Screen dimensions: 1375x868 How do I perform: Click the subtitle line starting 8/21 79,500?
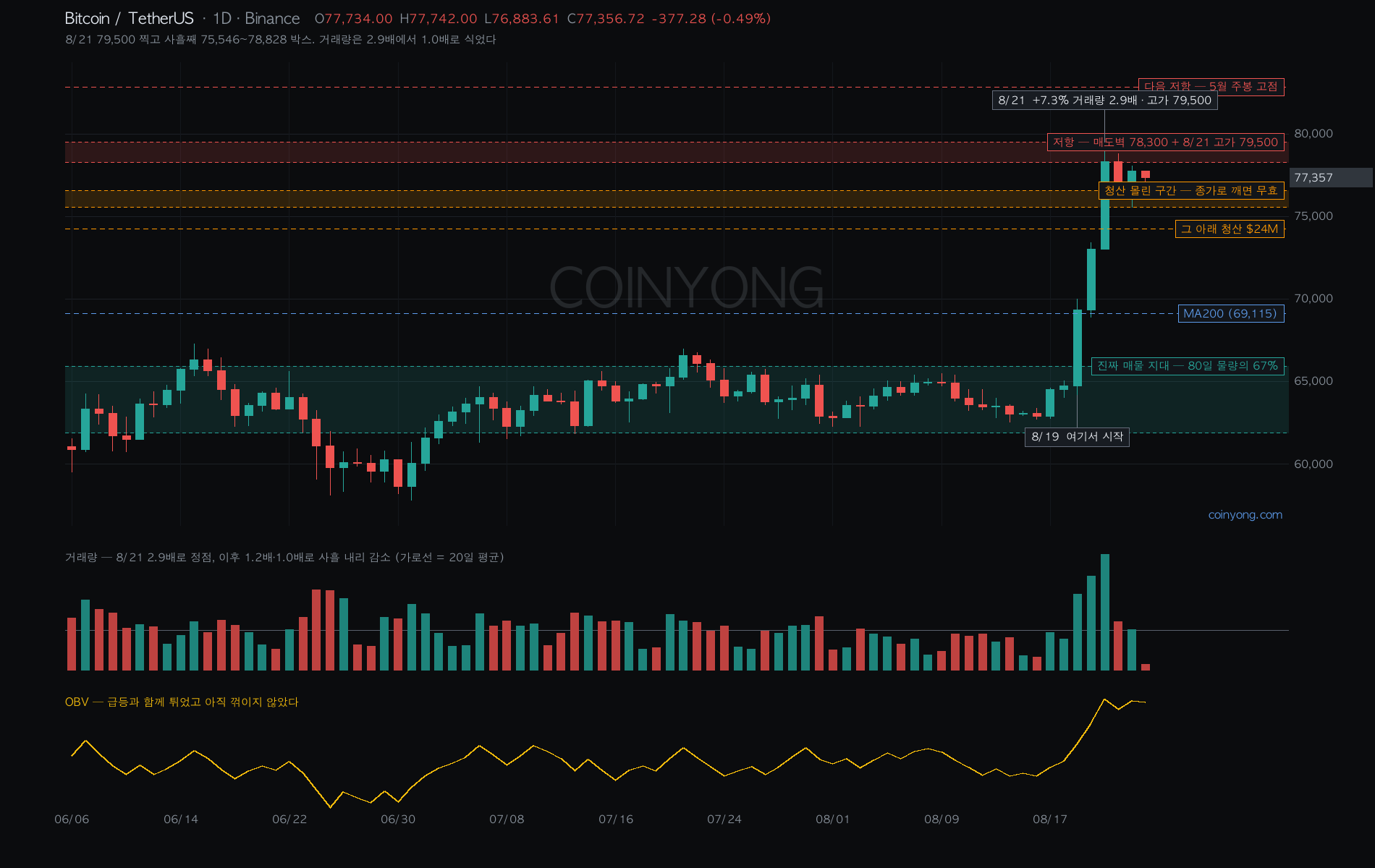tap(281, 40)
